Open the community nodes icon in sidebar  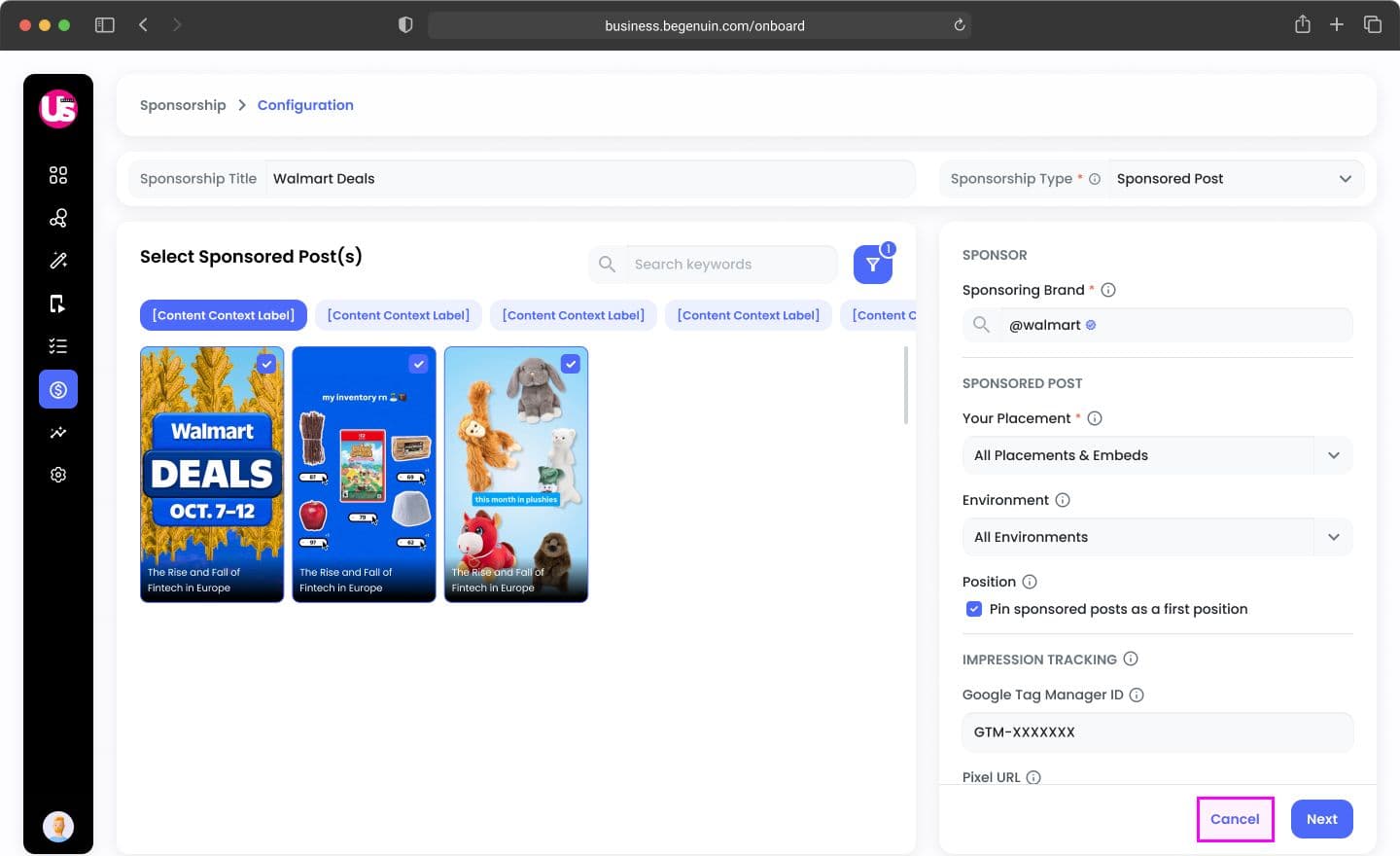pos(58,218)
